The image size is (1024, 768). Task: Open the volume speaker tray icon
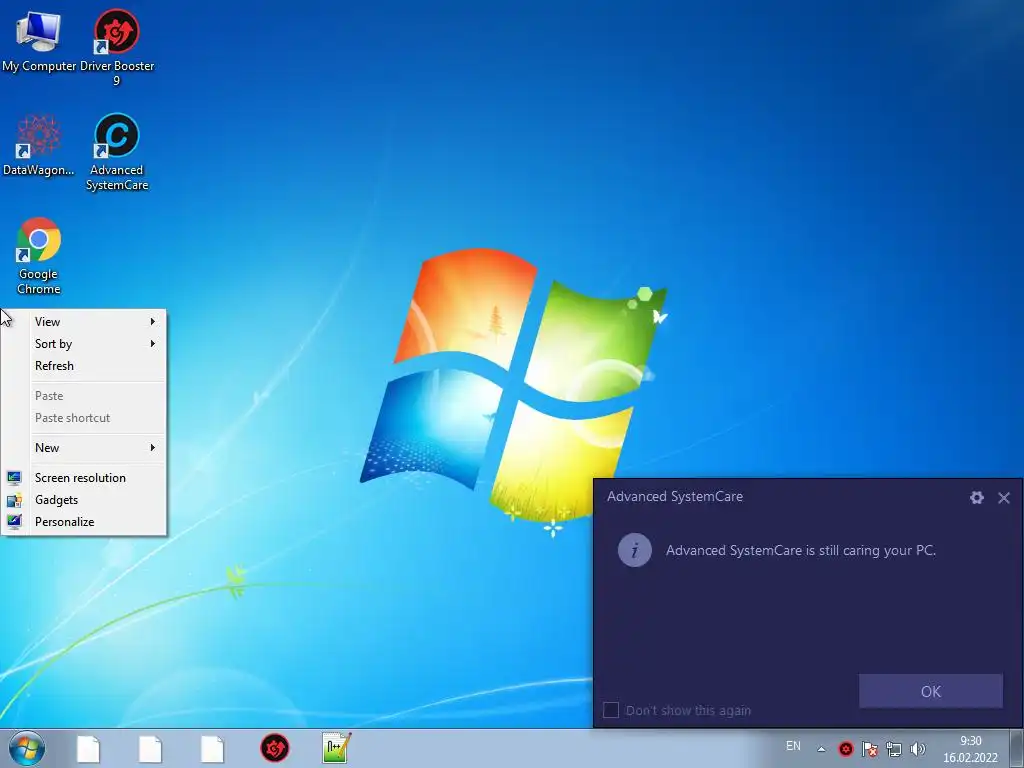(x=918, y=748)
